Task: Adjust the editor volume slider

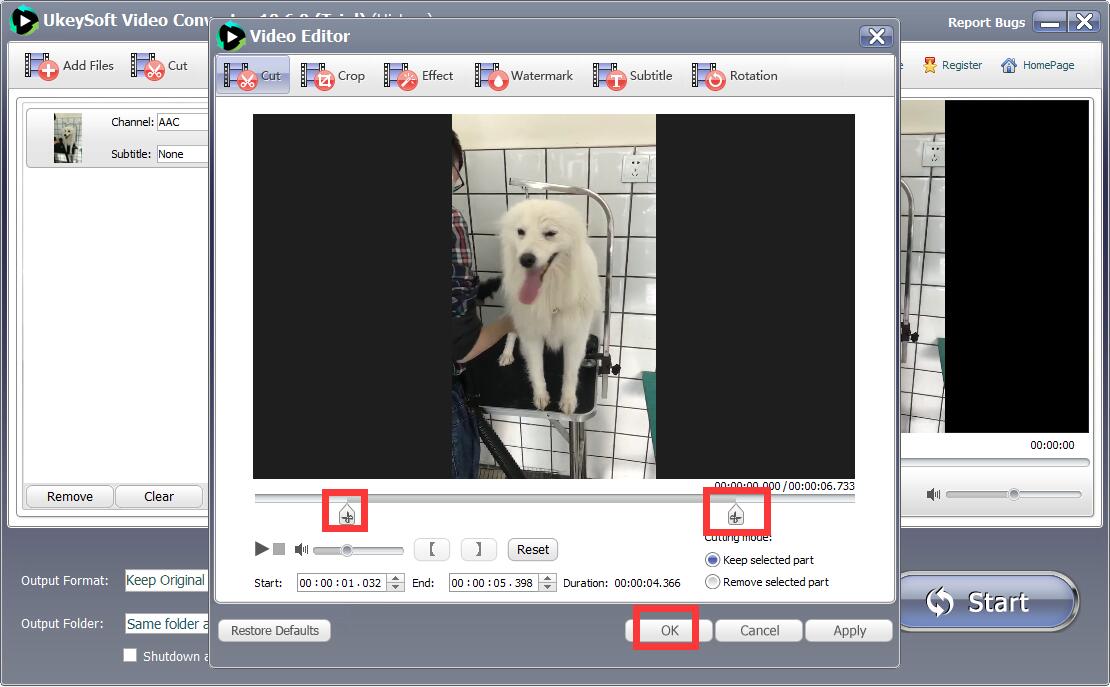Action: tap(358, 550)
